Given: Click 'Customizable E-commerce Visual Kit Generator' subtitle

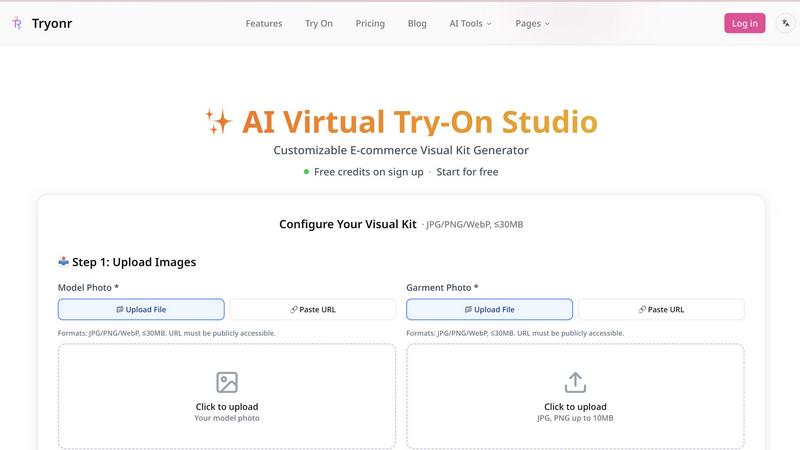Looking at the screenshot, I should (x=401, y=150).
